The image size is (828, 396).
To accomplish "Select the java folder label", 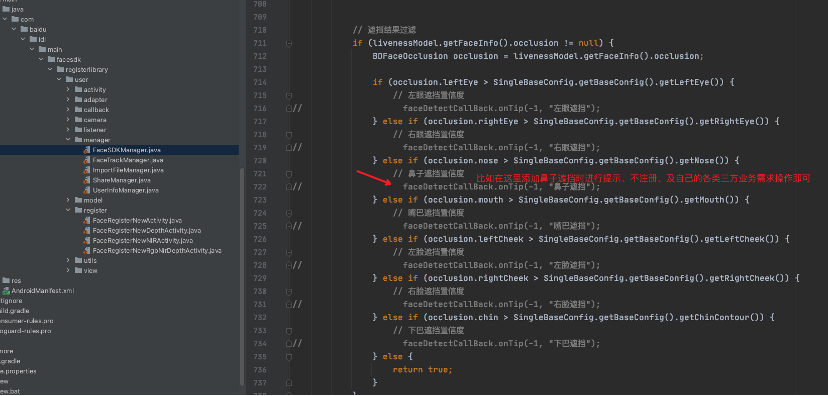I will [16, 10].
